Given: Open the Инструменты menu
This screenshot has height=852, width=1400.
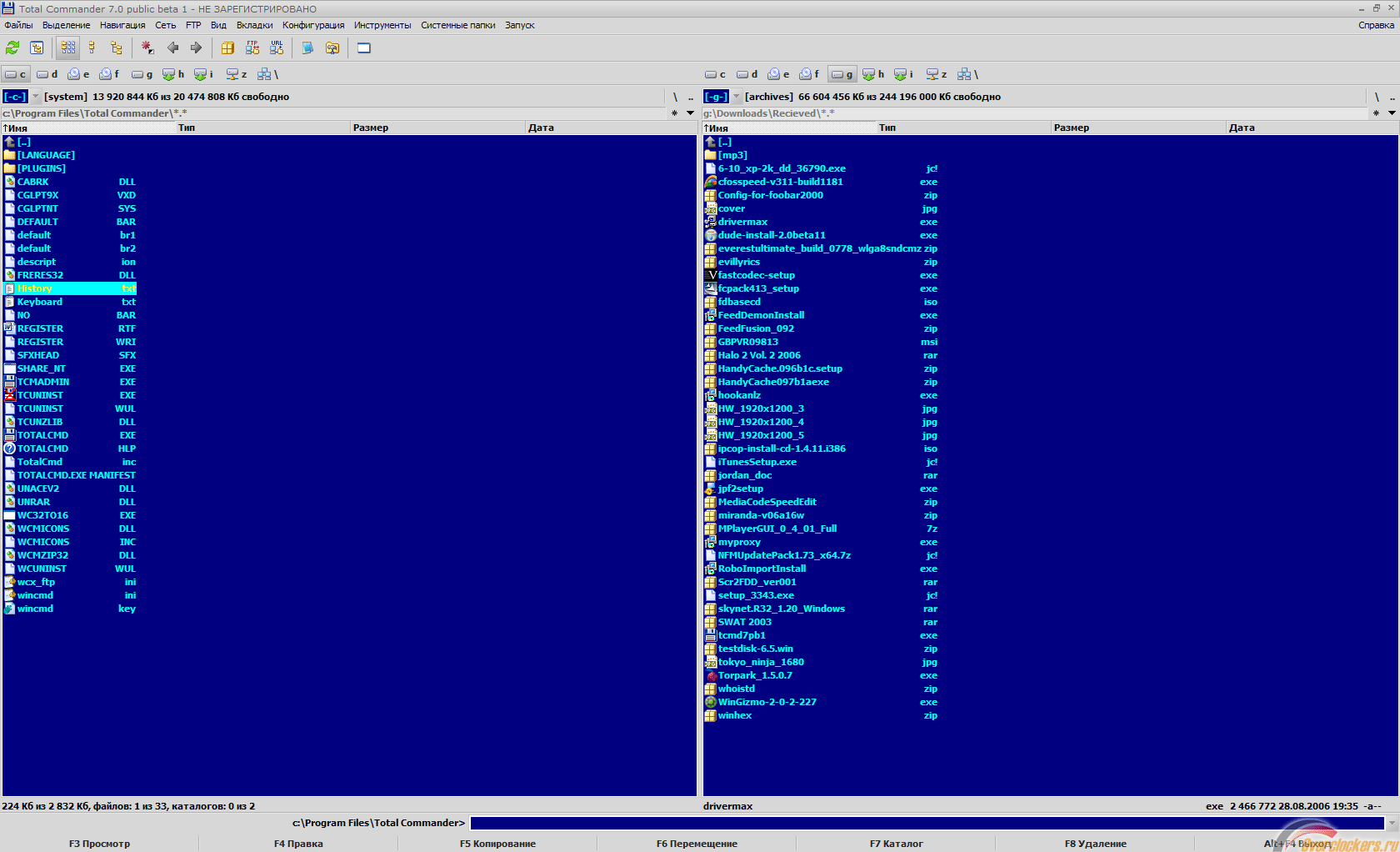Looking at the screenshot, I should 382,25.
